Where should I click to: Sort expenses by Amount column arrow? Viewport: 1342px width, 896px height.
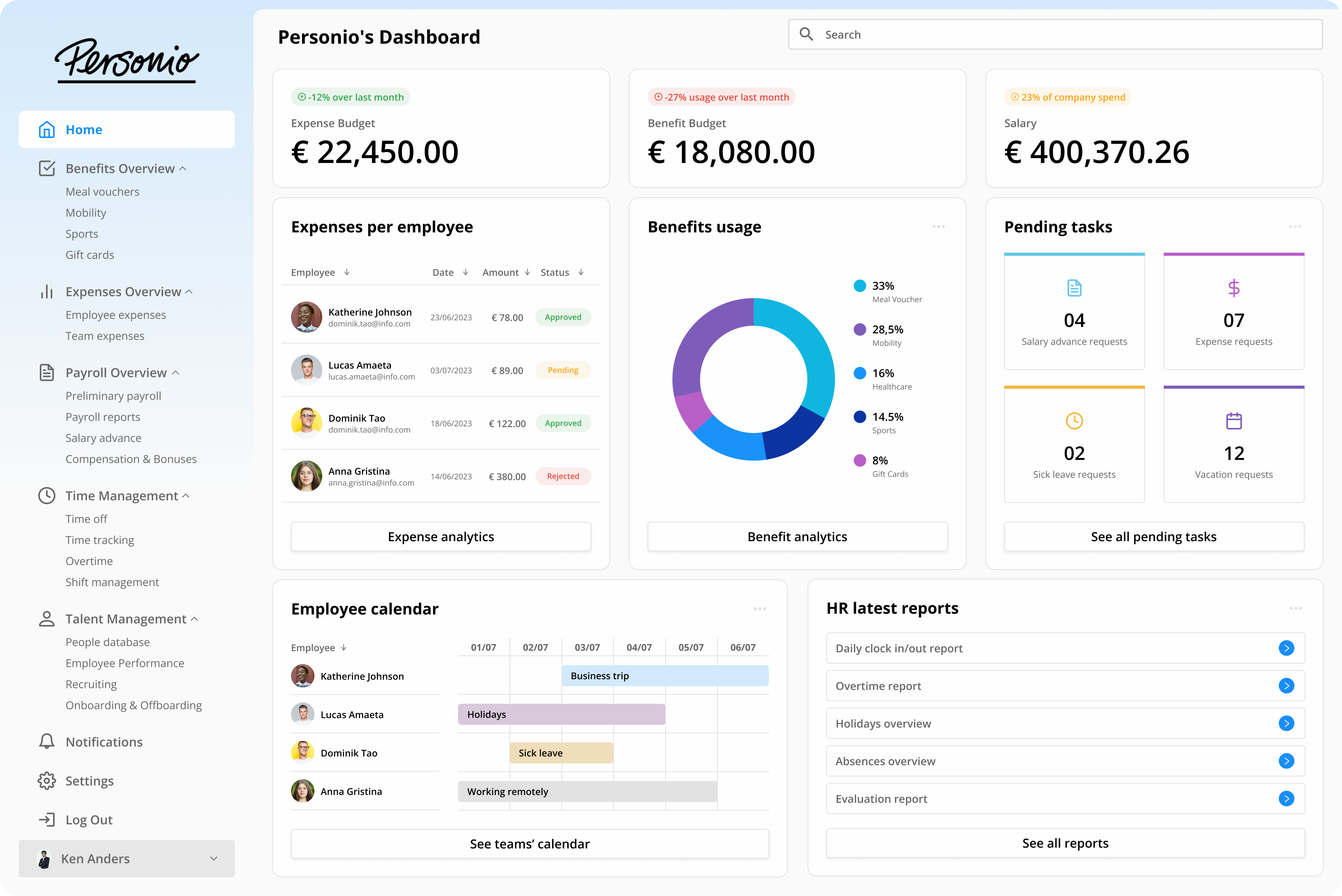click(527, 272)
